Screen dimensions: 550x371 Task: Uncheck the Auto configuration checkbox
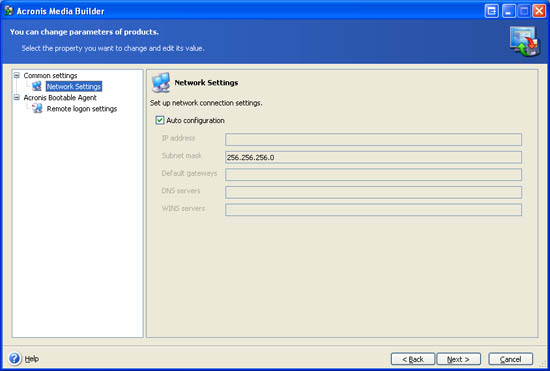click(160, 120)
